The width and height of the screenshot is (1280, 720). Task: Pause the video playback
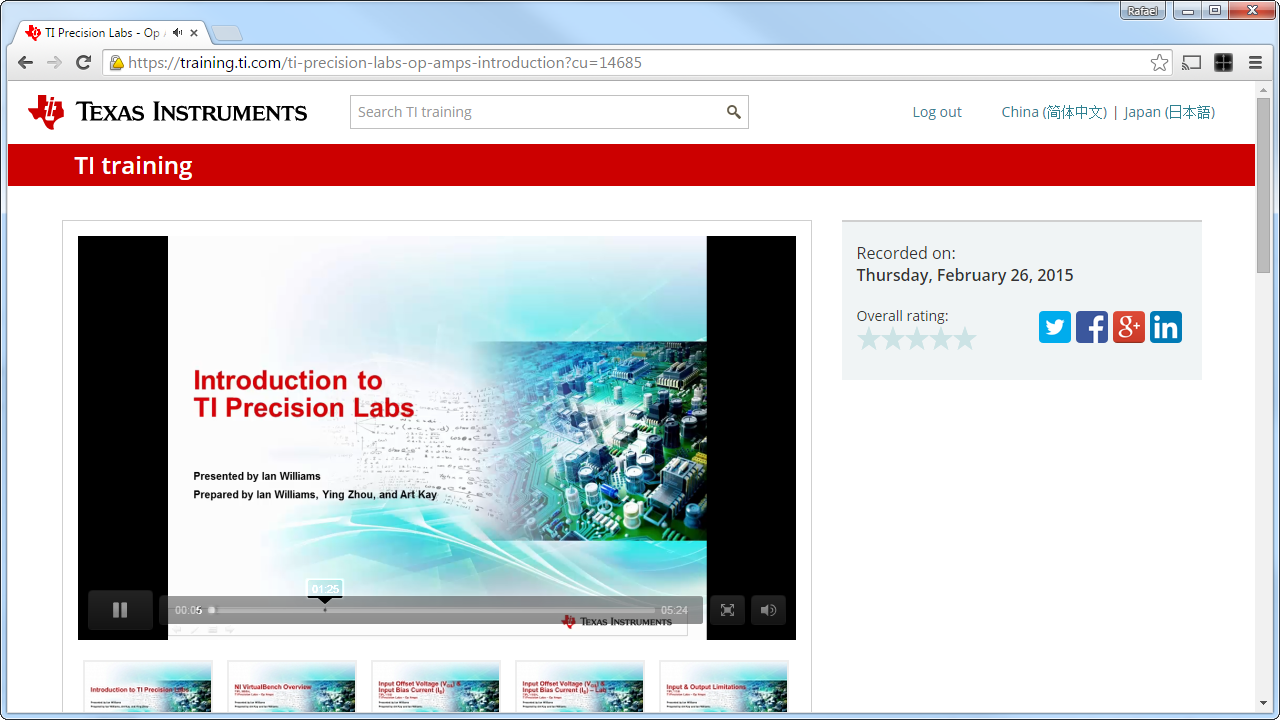coord(120,610)
